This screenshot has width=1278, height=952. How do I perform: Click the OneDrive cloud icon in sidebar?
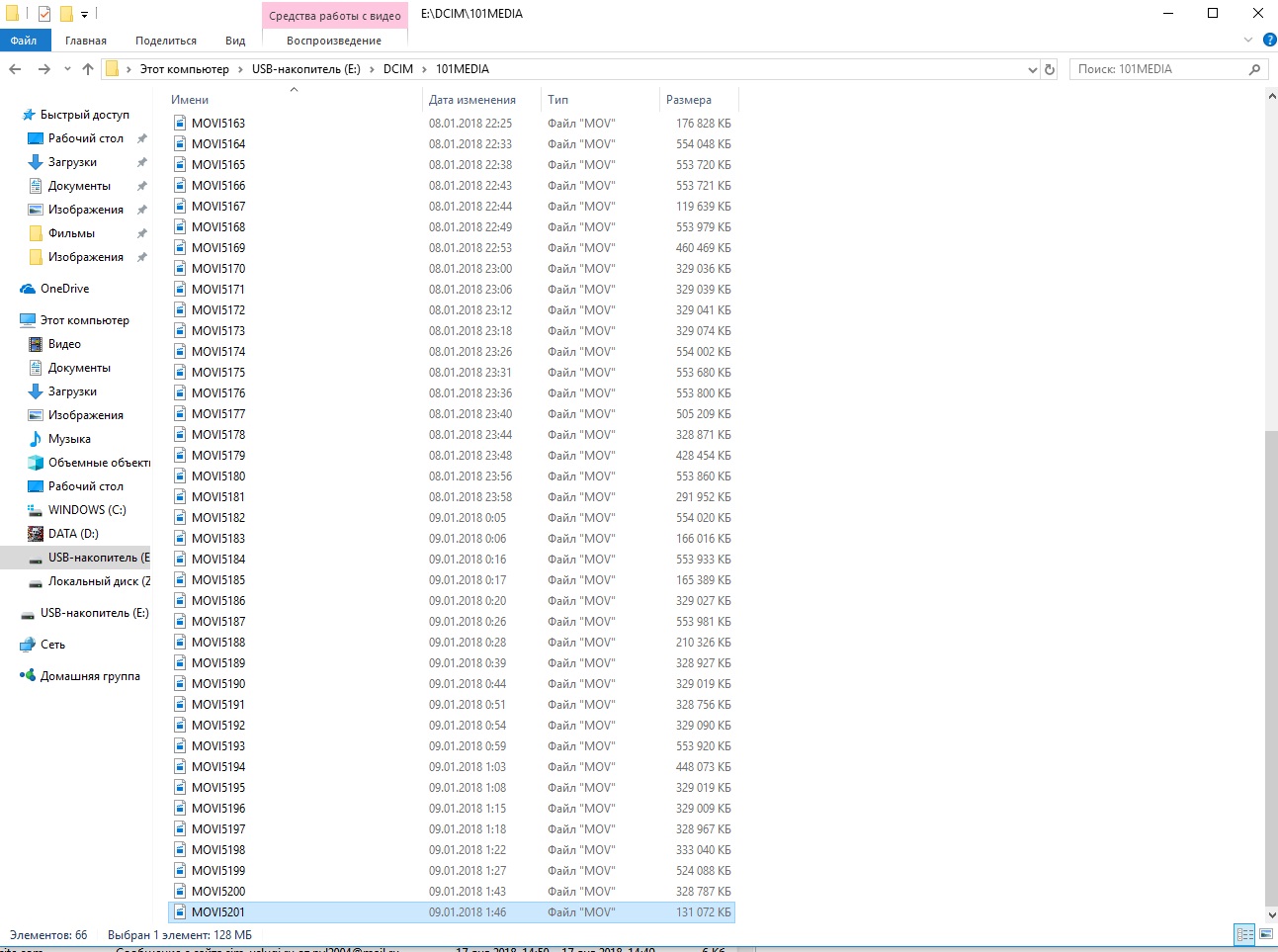pyautogui.click(x=28, y=289)
